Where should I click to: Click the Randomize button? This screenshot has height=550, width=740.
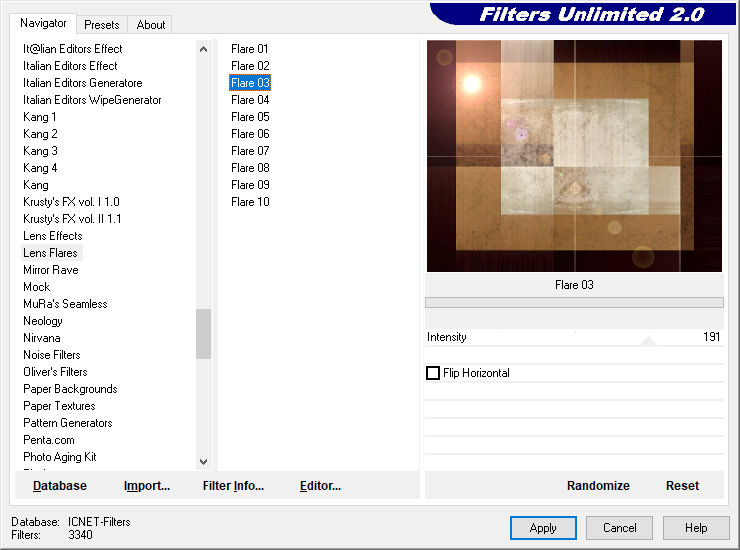click(x=598, y=486)
